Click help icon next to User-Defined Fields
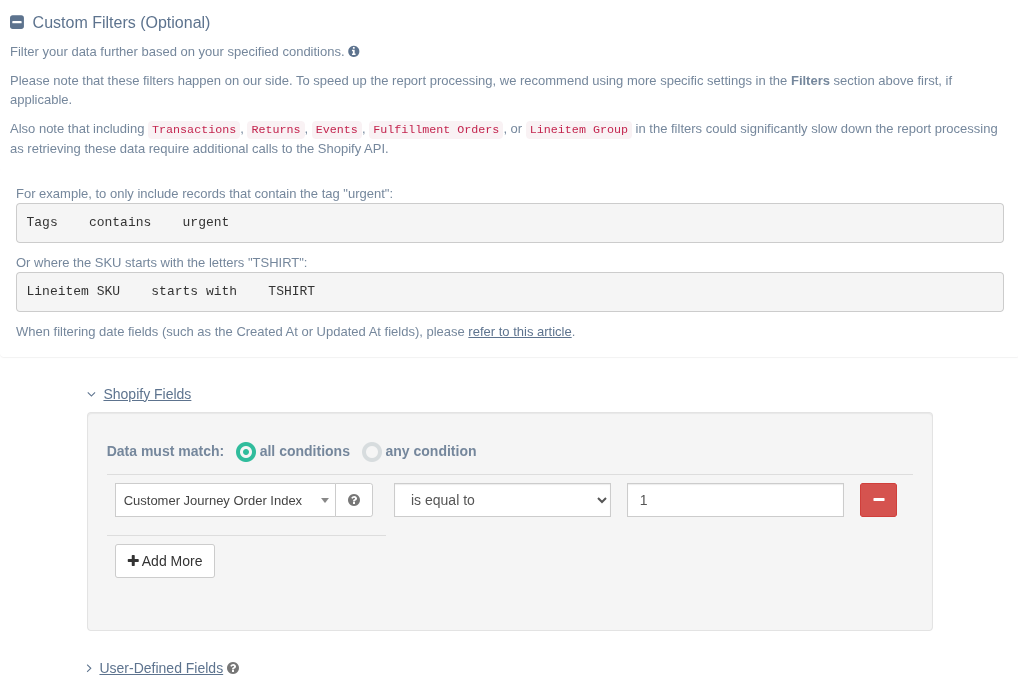The height and width of the screenshot is (689, 1018). 233,668
